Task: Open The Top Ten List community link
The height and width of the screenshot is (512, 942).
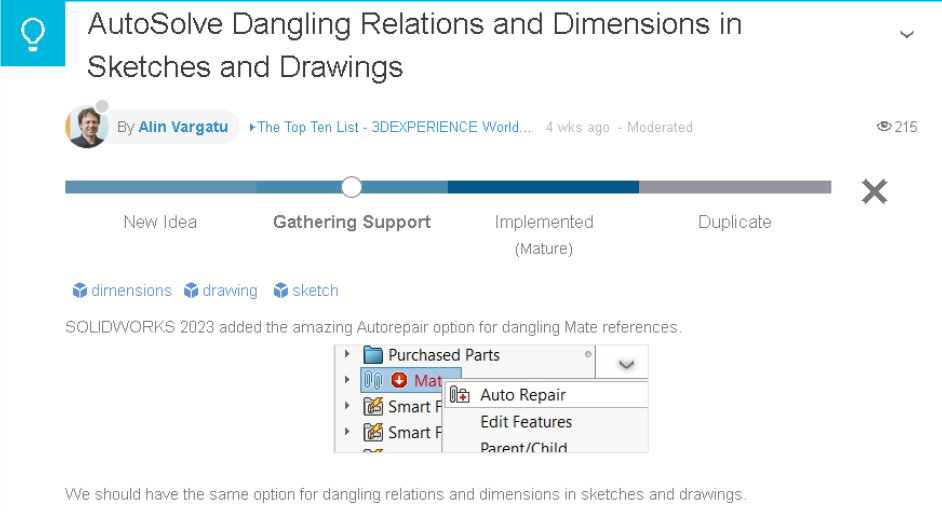Action: tap(390, 127)
